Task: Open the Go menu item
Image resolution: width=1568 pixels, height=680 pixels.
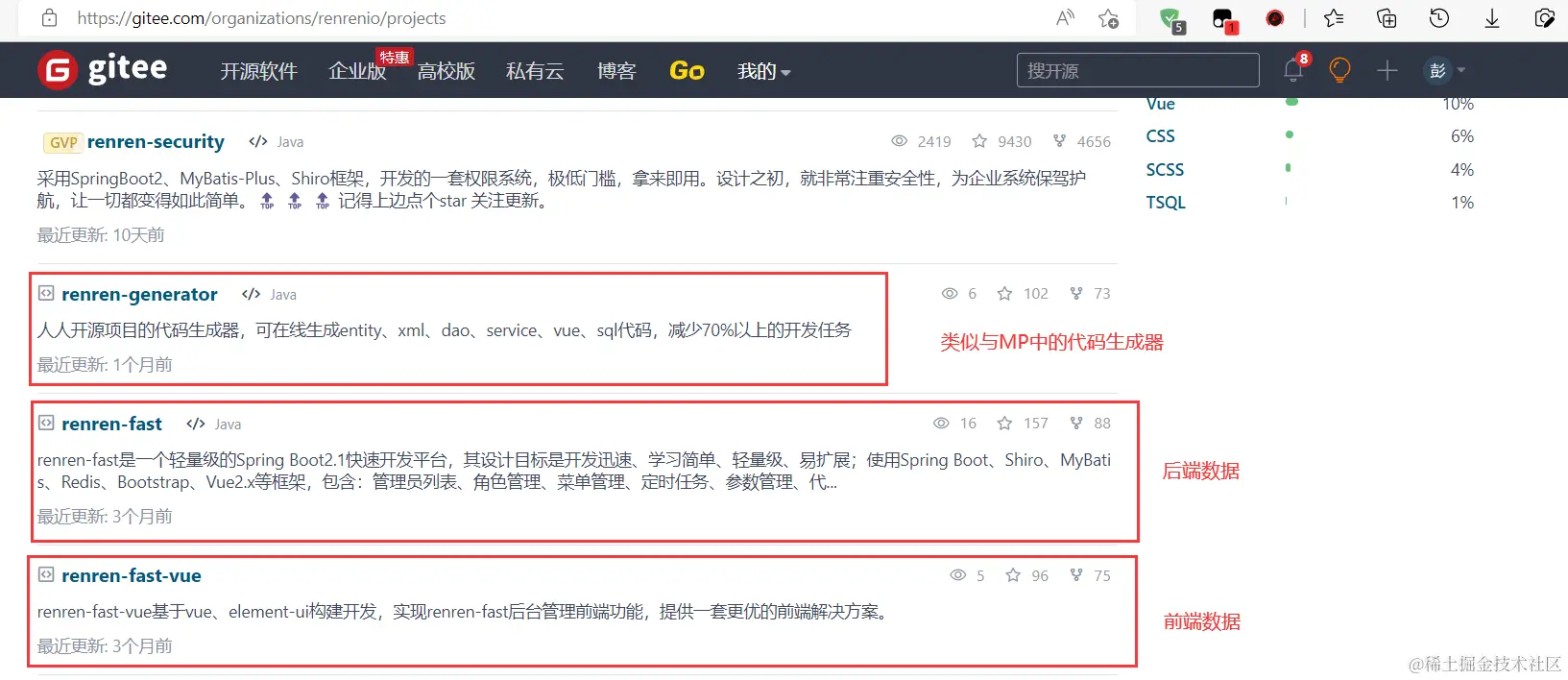Action: point(687,71)
